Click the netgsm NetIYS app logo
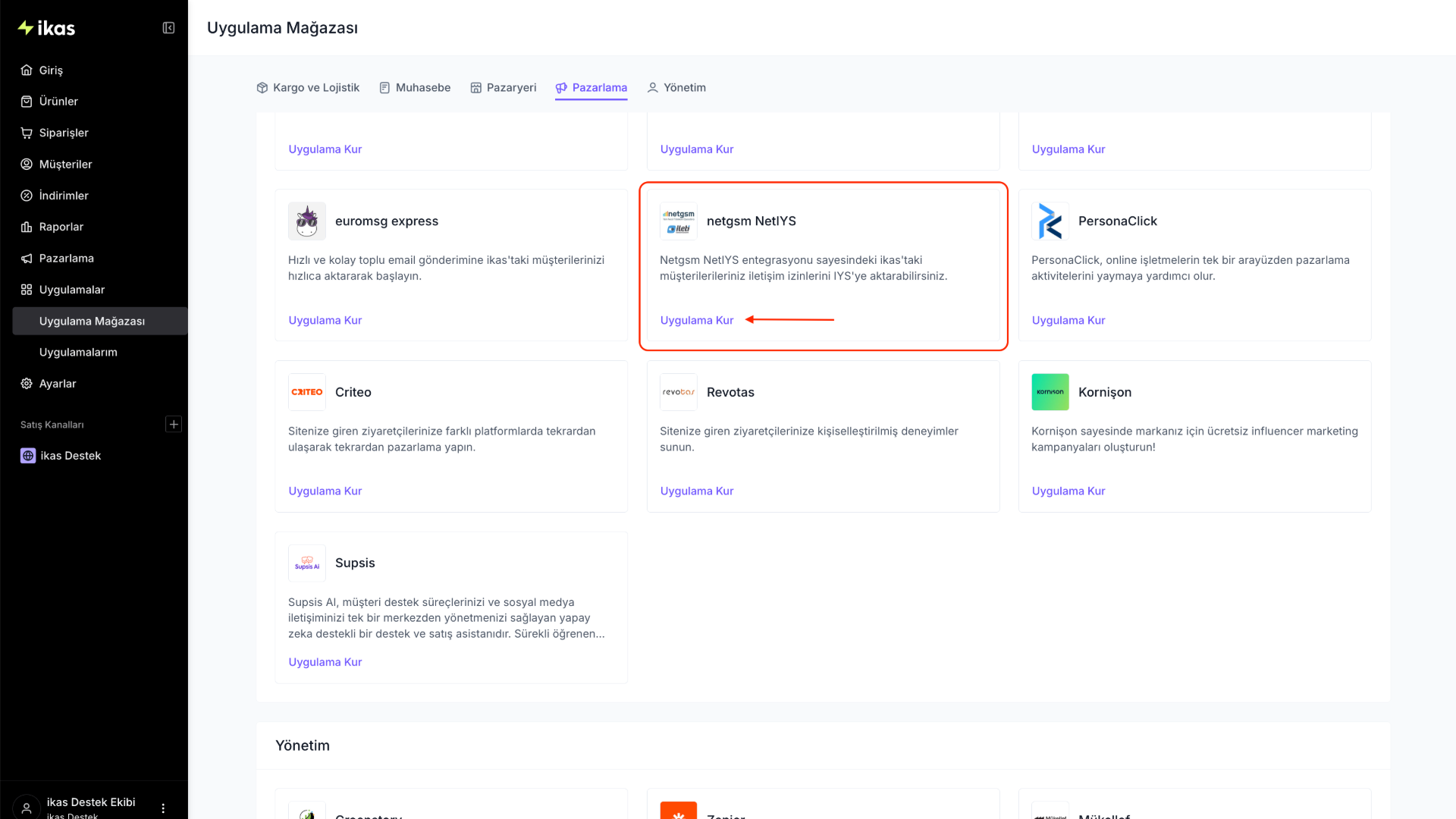The width and height of the screenshot is (1456, 819). pos(679,221)
